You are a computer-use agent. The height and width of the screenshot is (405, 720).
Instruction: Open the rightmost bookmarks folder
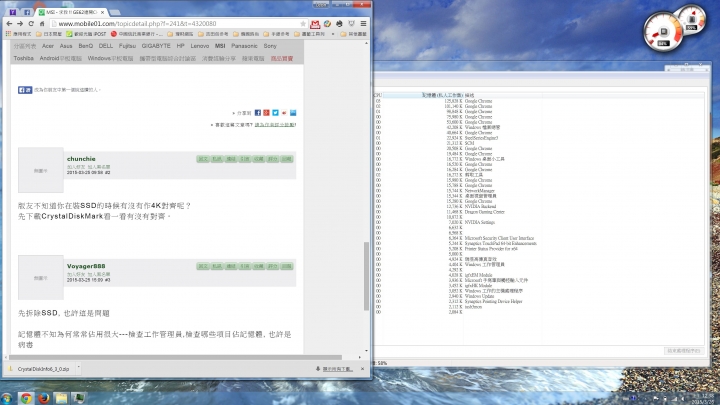354,34
